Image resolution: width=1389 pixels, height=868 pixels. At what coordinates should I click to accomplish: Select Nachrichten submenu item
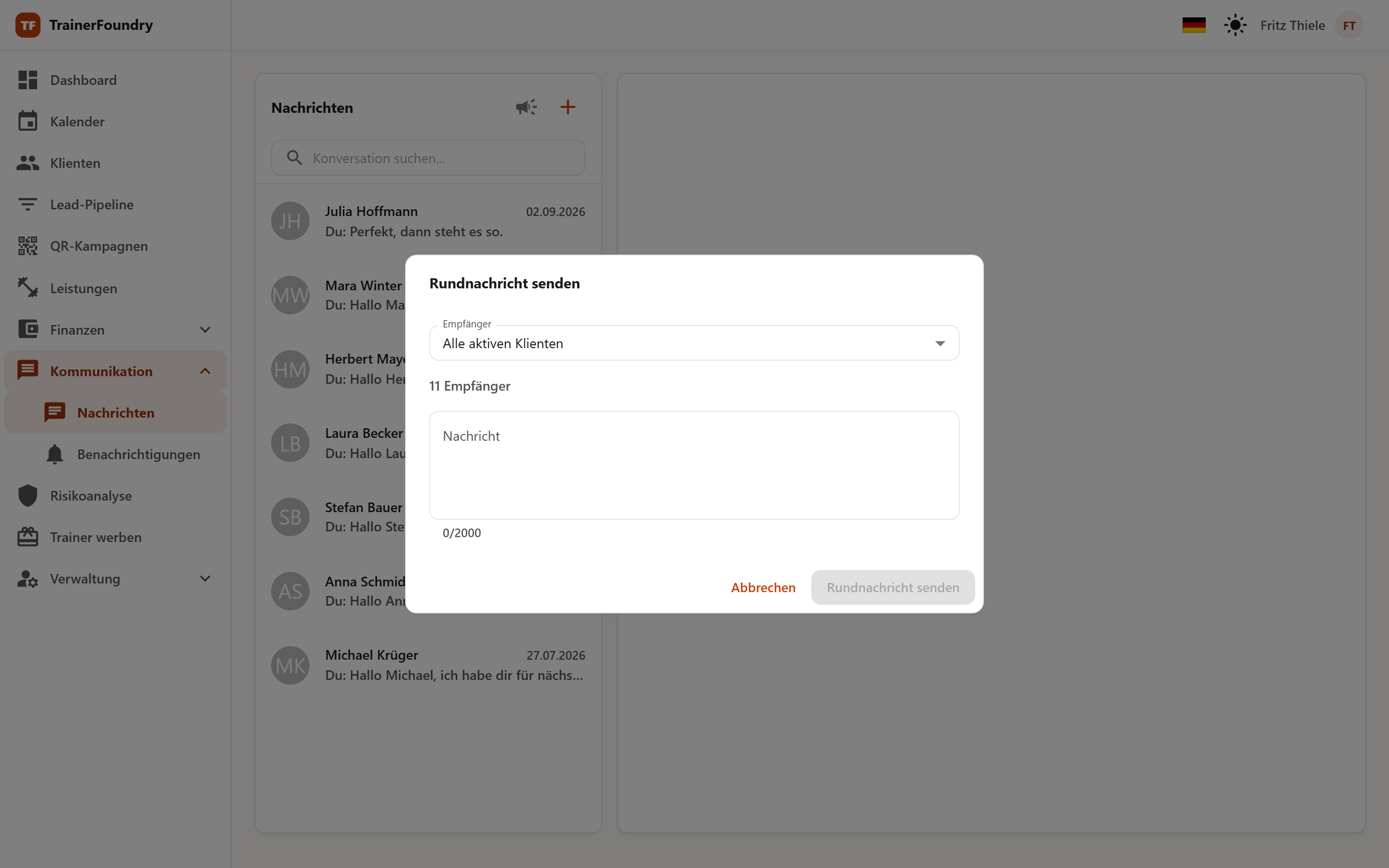coord(115,412)
